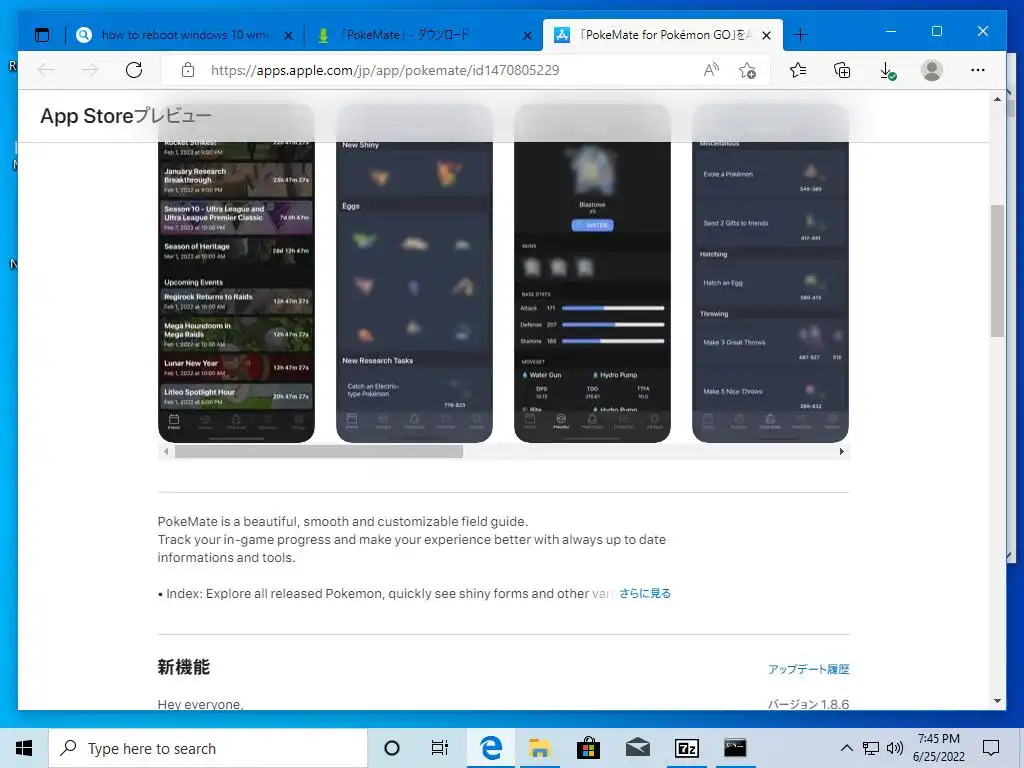Show the Downloads panel
Screen dimensions: 1024x768
pyautogui.click(x=888, y=71)
